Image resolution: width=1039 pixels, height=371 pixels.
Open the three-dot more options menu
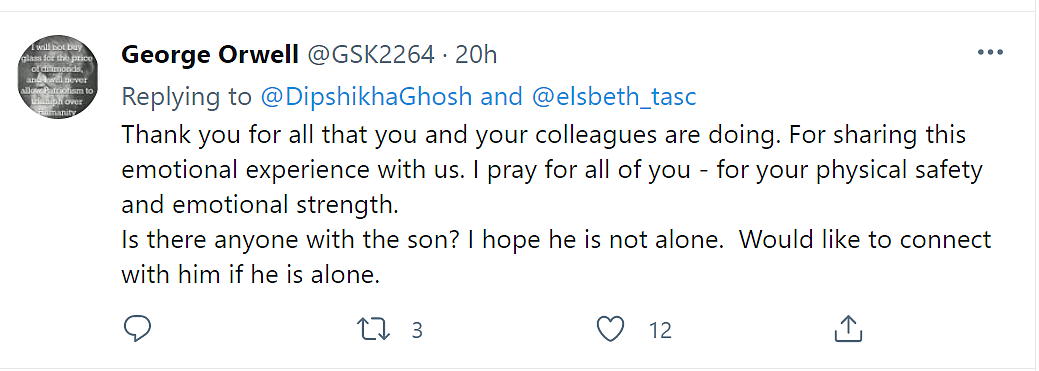coord(991,52)
